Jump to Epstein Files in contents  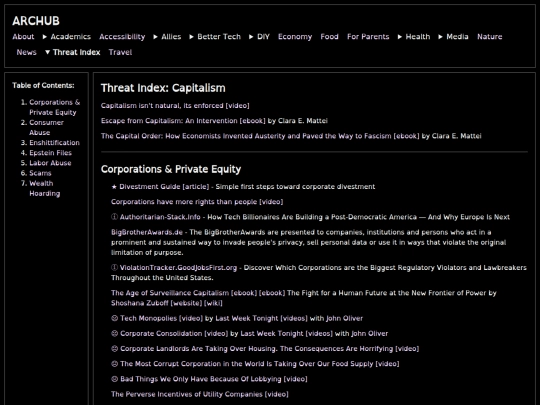[x=51, y=153]
